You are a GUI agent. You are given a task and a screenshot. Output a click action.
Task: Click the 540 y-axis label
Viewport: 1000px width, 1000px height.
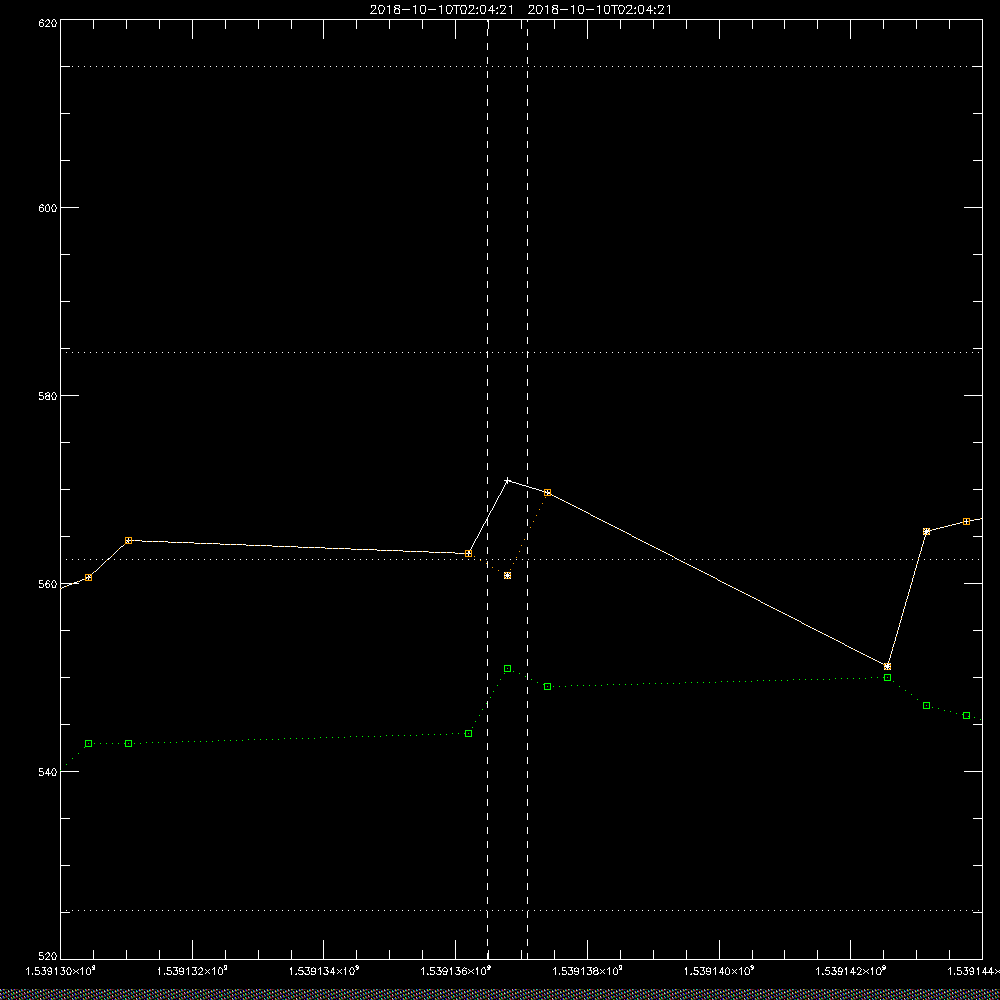coord(48,772)
